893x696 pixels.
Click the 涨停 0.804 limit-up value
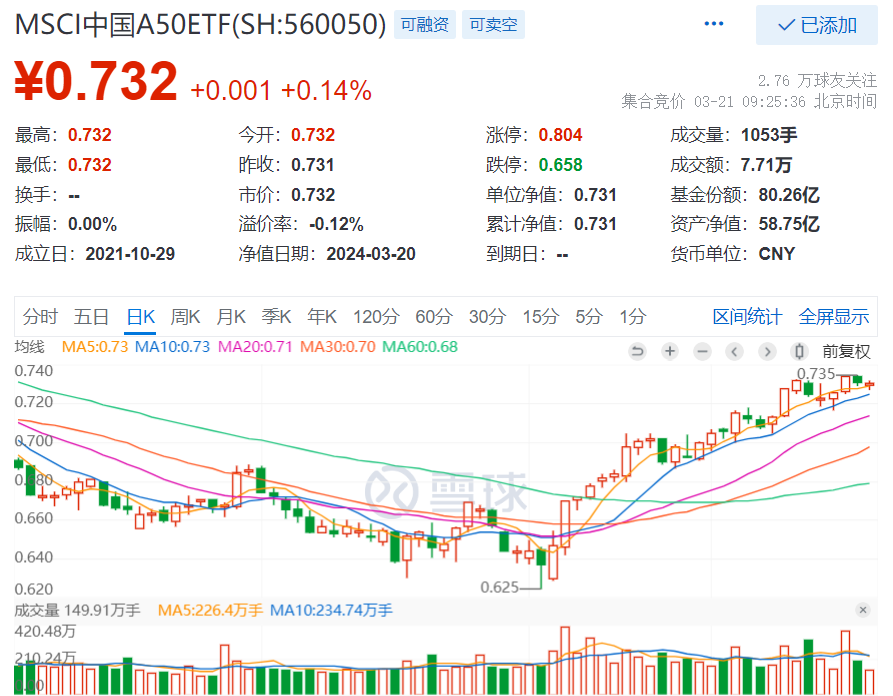point(560,135)
